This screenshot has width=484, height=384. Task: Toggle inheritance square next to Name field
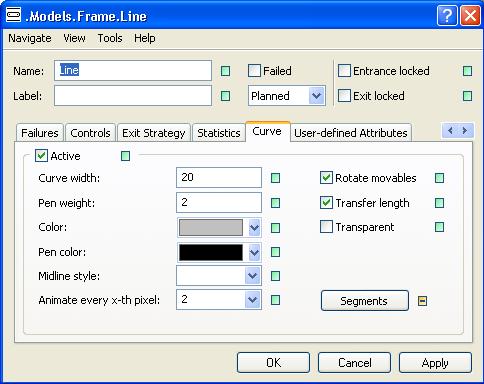pos(226,71)
